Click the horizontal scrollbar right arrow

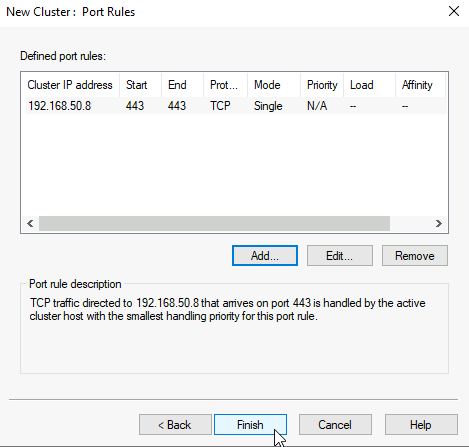439,223
